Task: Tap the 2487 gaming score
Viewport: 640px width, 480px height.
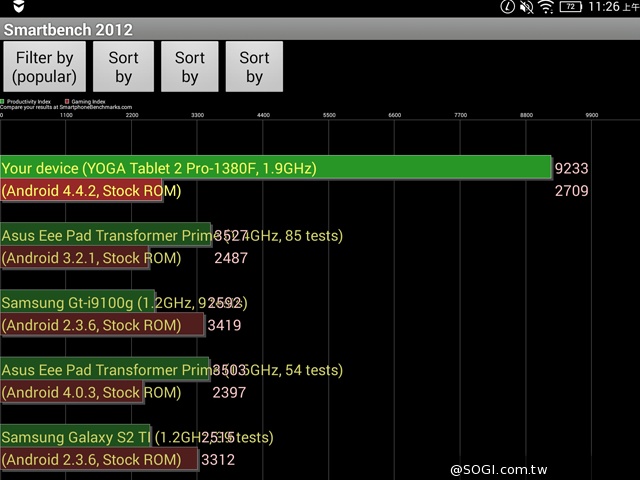Action: (x=231, y=258)
